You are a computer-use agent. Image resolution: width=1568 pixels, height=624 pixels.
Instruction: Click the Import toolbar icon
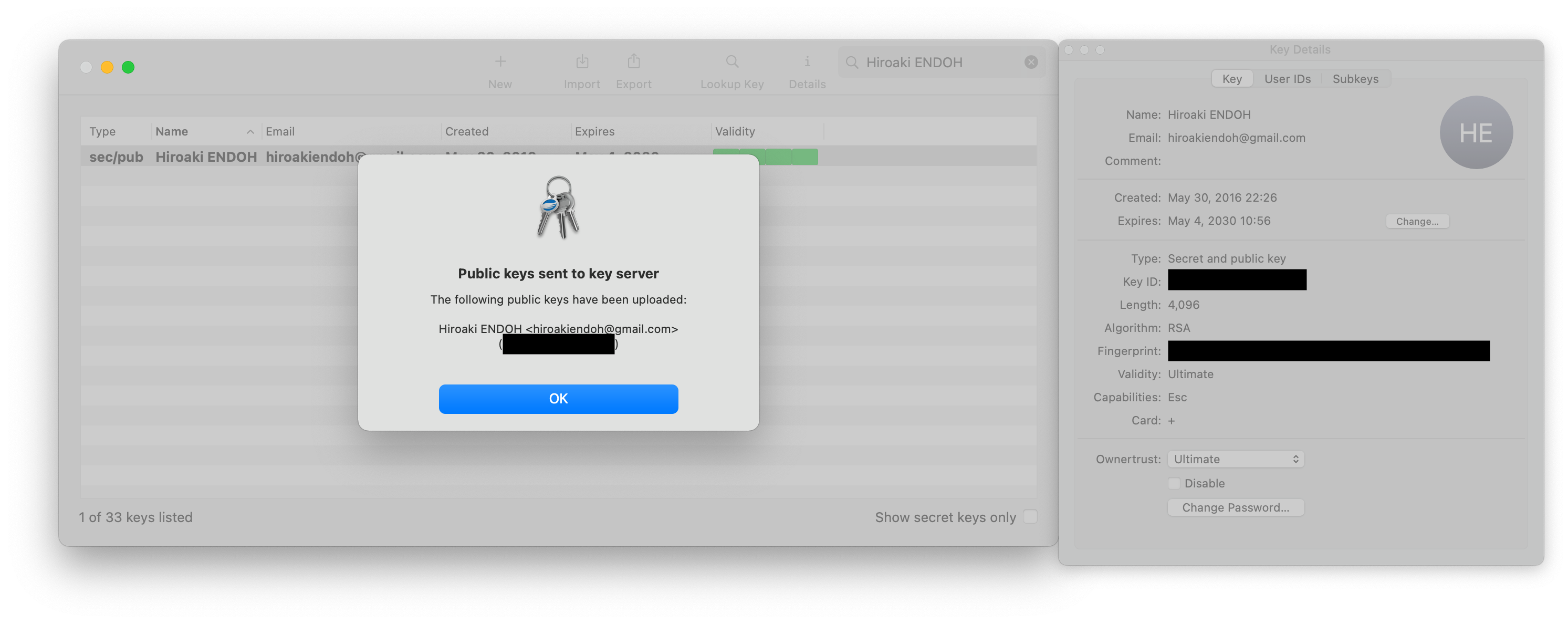click(x=582, y=61)
